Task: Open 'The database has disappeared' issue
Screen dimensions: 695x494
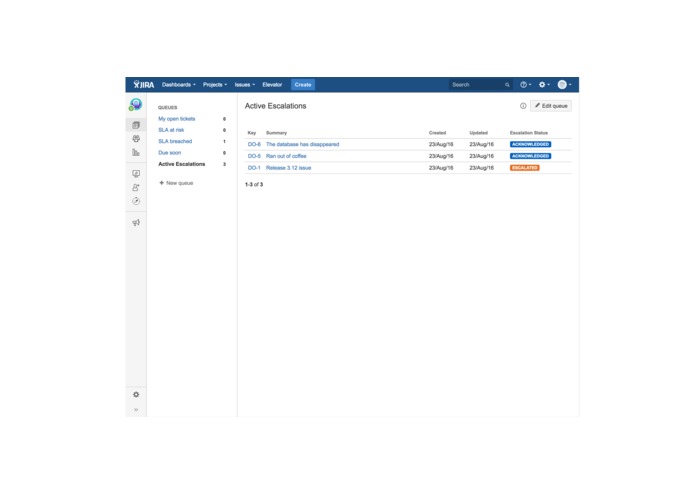Action: [302, 144]
